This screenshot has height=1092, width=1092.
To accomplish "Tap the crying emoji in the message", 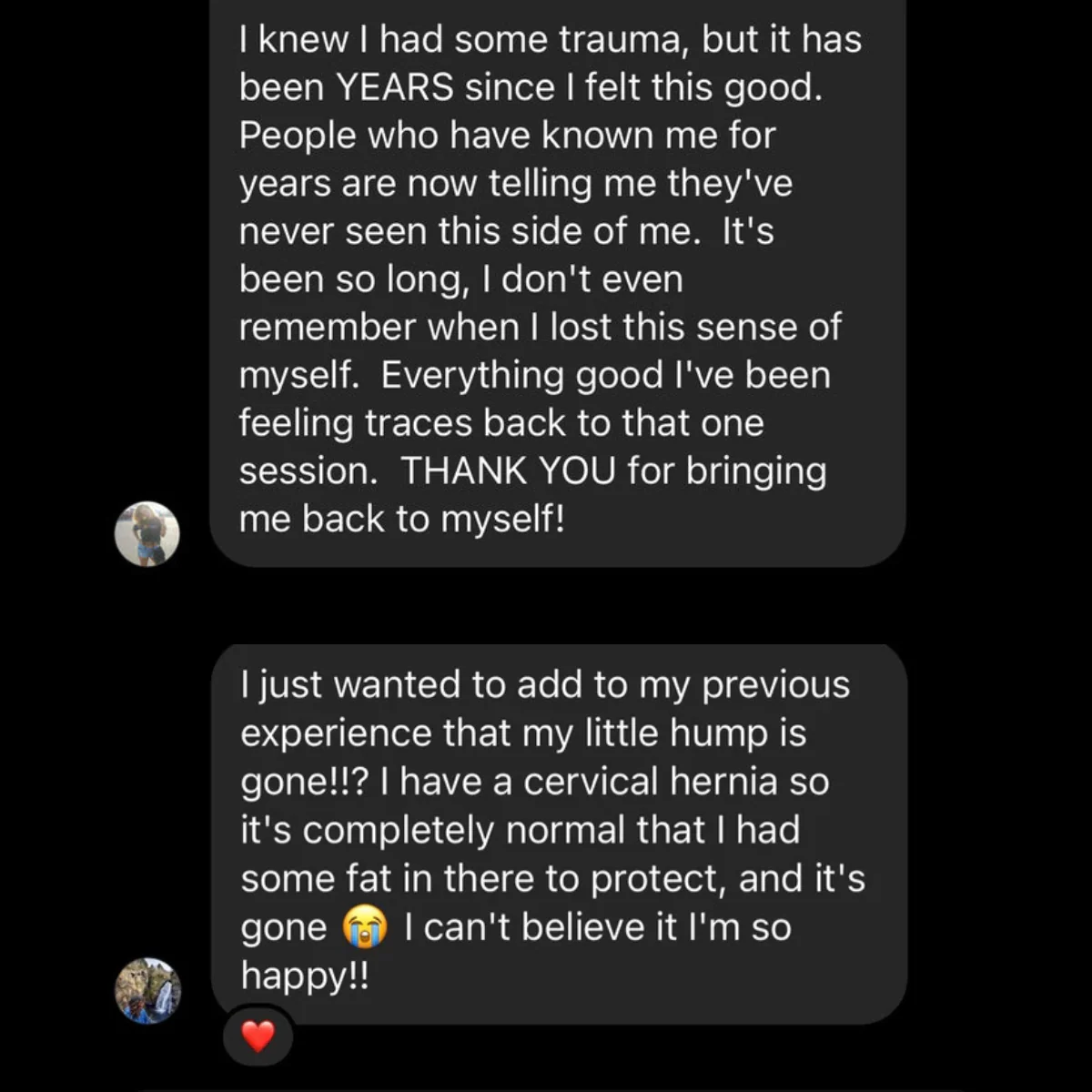I will [364, 927].
